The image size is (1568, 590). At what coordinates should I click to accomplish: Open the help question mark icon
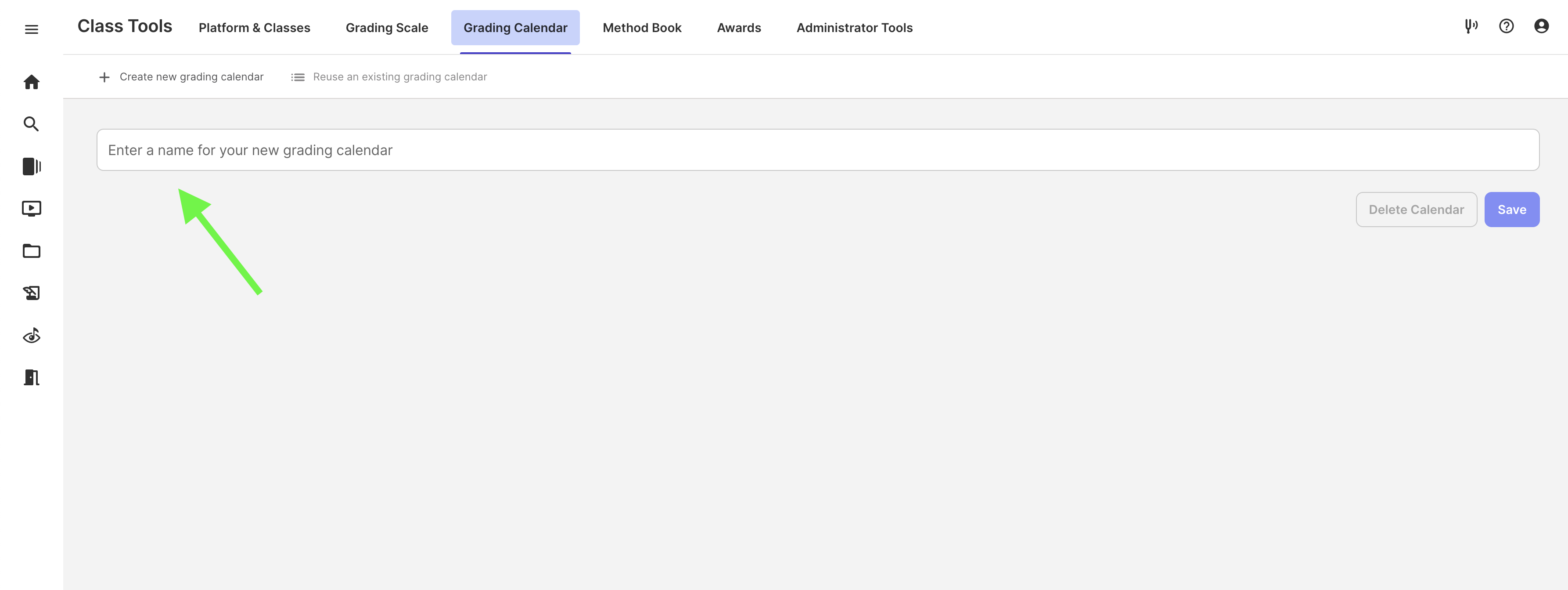(x=1506, y=26)
